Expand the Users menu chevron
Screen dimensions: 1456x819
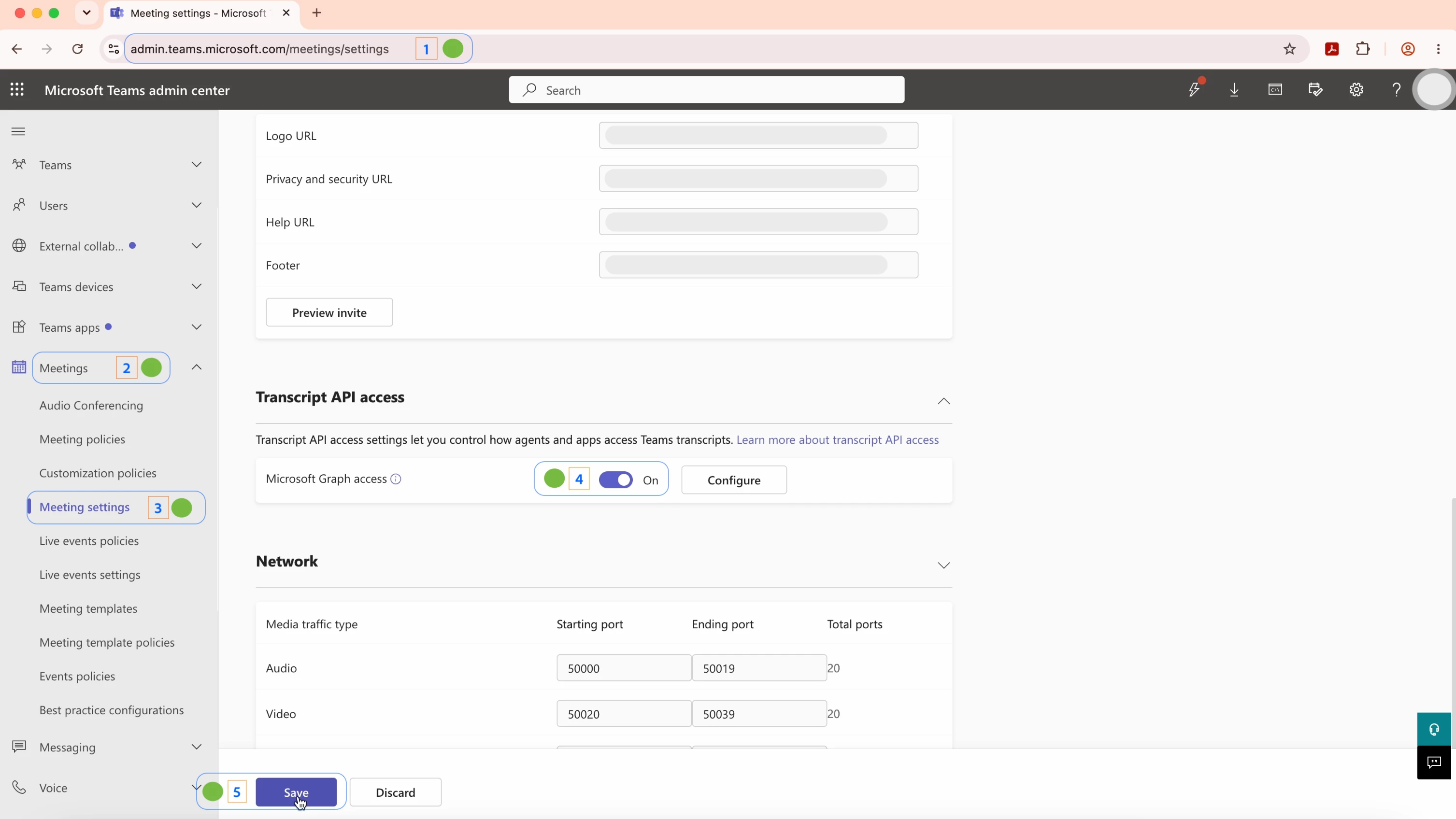point(197,205)
